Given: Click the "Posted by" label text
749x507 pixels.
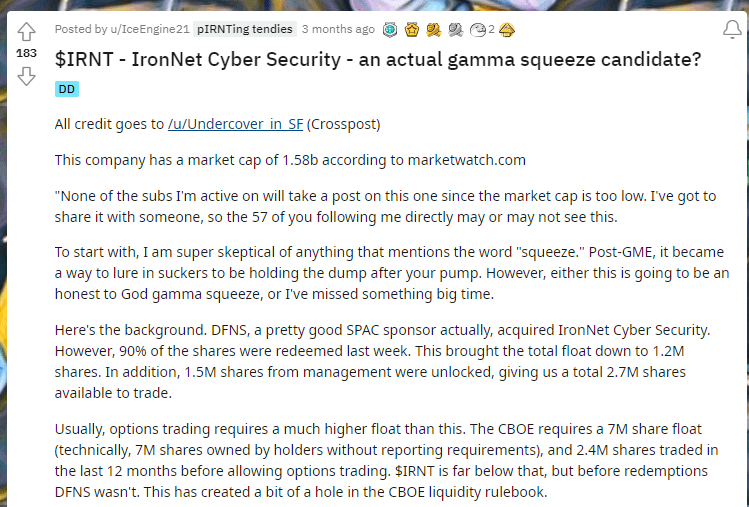Looking at the screenshot, I should point(82,30).
